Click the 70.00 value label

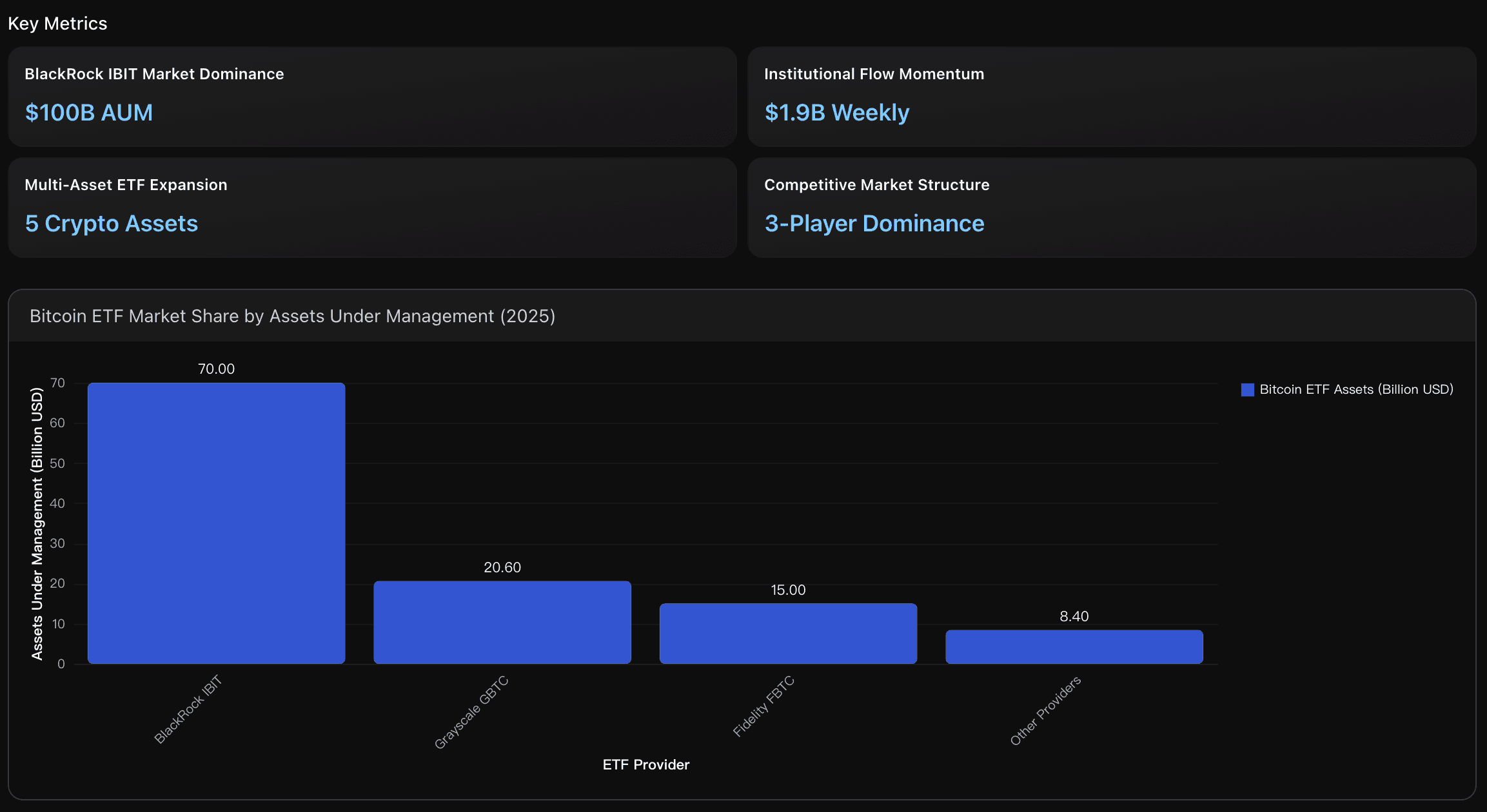(x=216, y=369)
